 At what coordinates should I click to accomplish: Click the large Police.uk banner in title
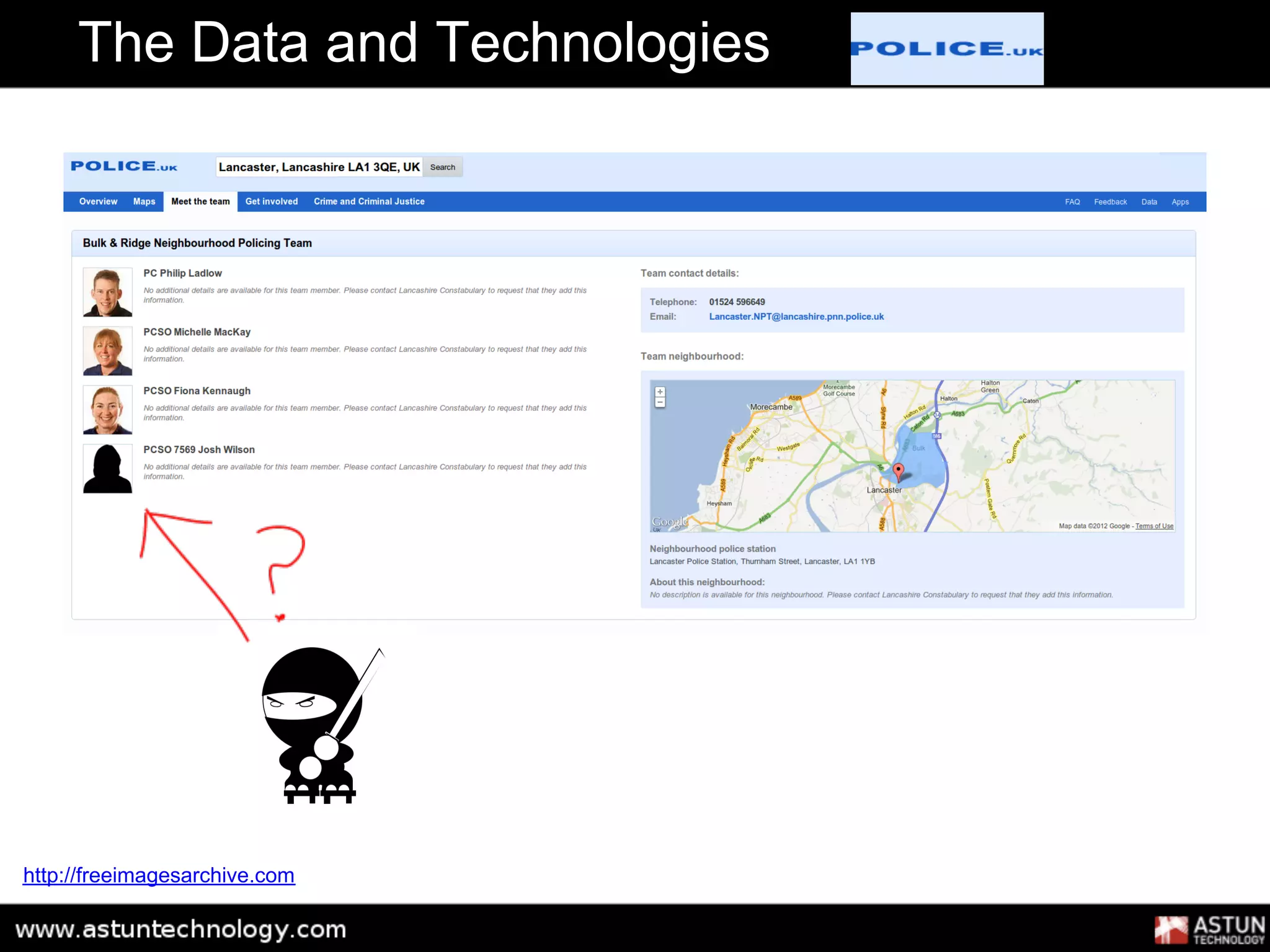tap(946, 49)
